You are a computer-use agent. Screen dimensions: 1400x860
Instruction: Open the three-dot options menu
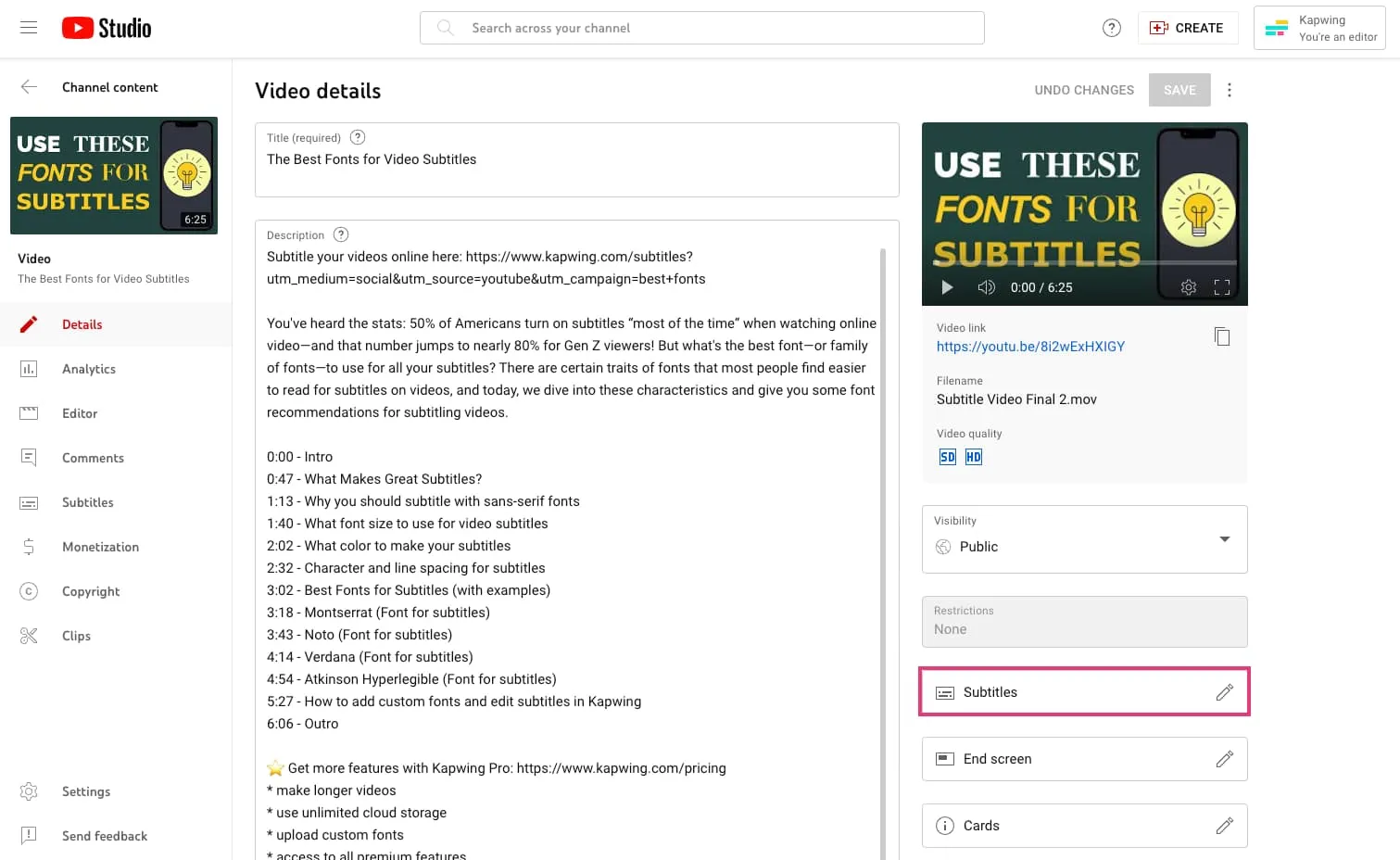(1230, 90)
